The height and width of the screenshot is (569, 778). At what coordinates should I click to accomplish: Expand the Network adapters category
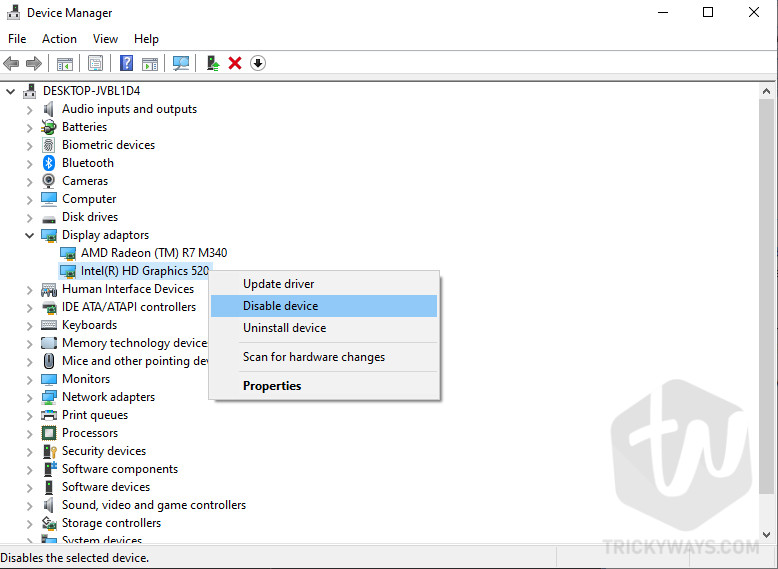pos(29,398)
